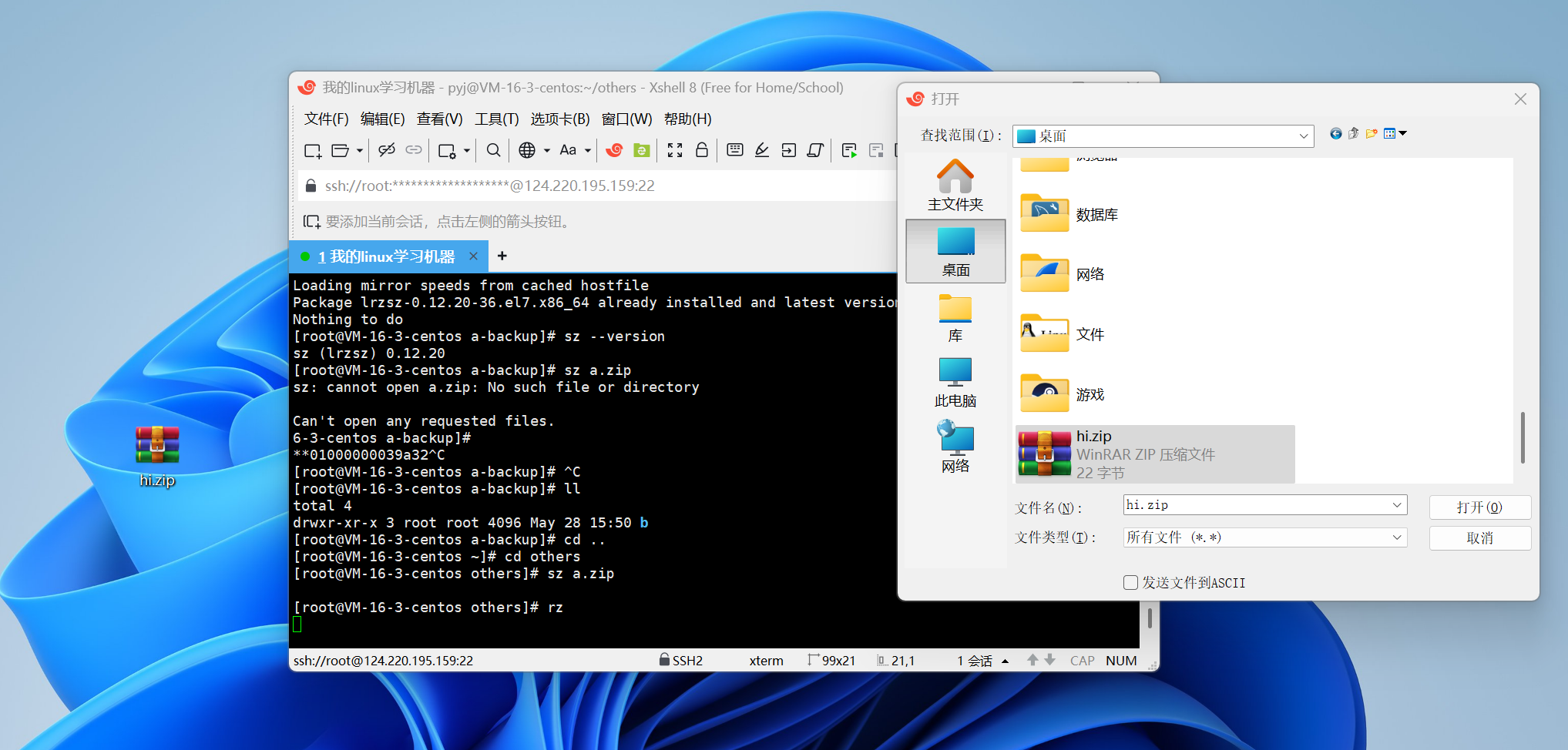Close the 打开 dialog window
This screenshot has width=1568, height=750.
[x=1520, y=99]
